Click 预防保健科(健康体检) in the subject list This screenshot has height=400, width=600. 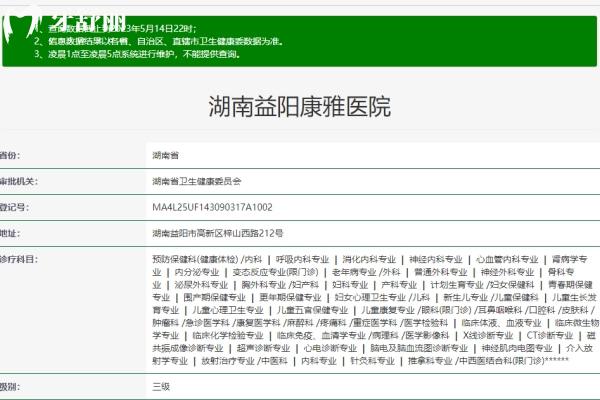pyautogui.click(x=195, y=260)
